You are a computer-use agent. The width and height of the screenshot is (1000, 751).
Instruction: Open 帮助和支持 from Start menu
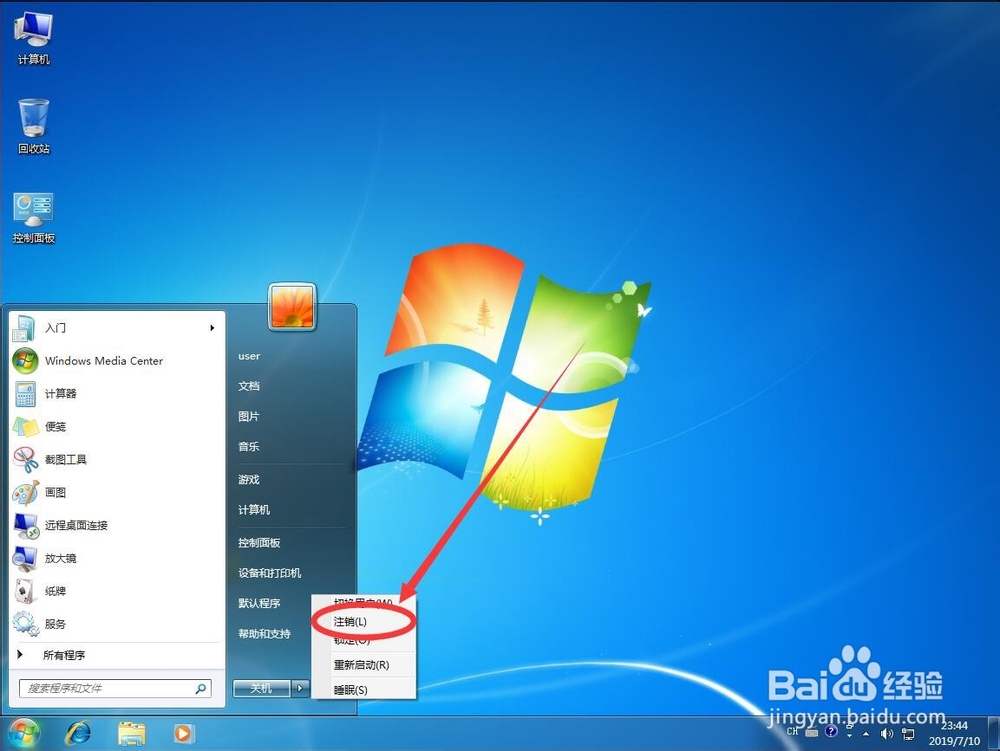264,634
